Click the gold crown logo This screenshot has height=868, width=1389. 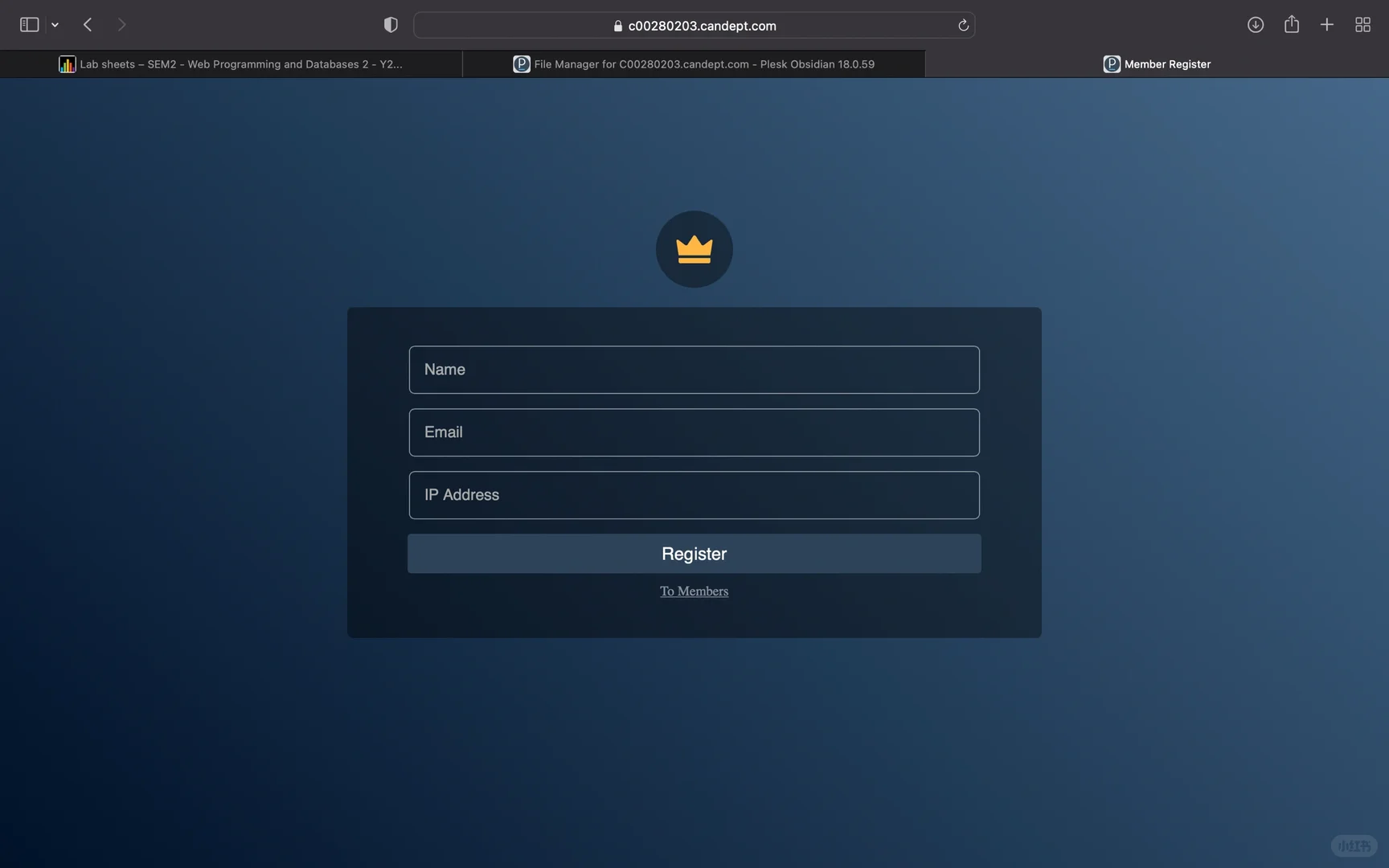[694, 249]
